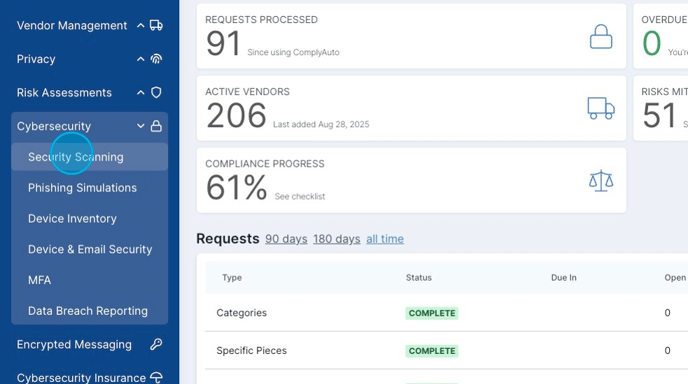Toggle the Risk Assessments chevron
This screenshot has height=384, width=688.
coord(140,93)
